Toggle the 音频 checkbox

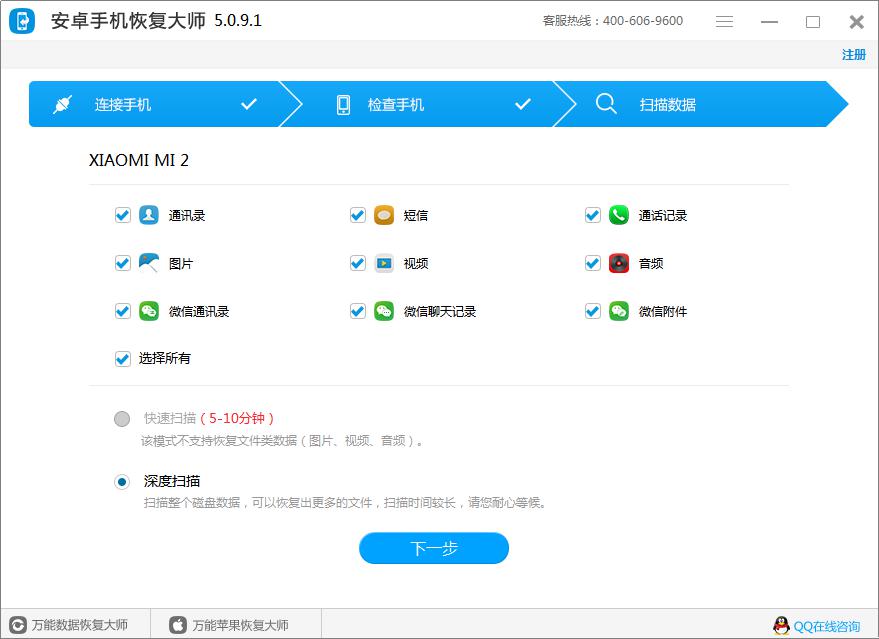593,263
